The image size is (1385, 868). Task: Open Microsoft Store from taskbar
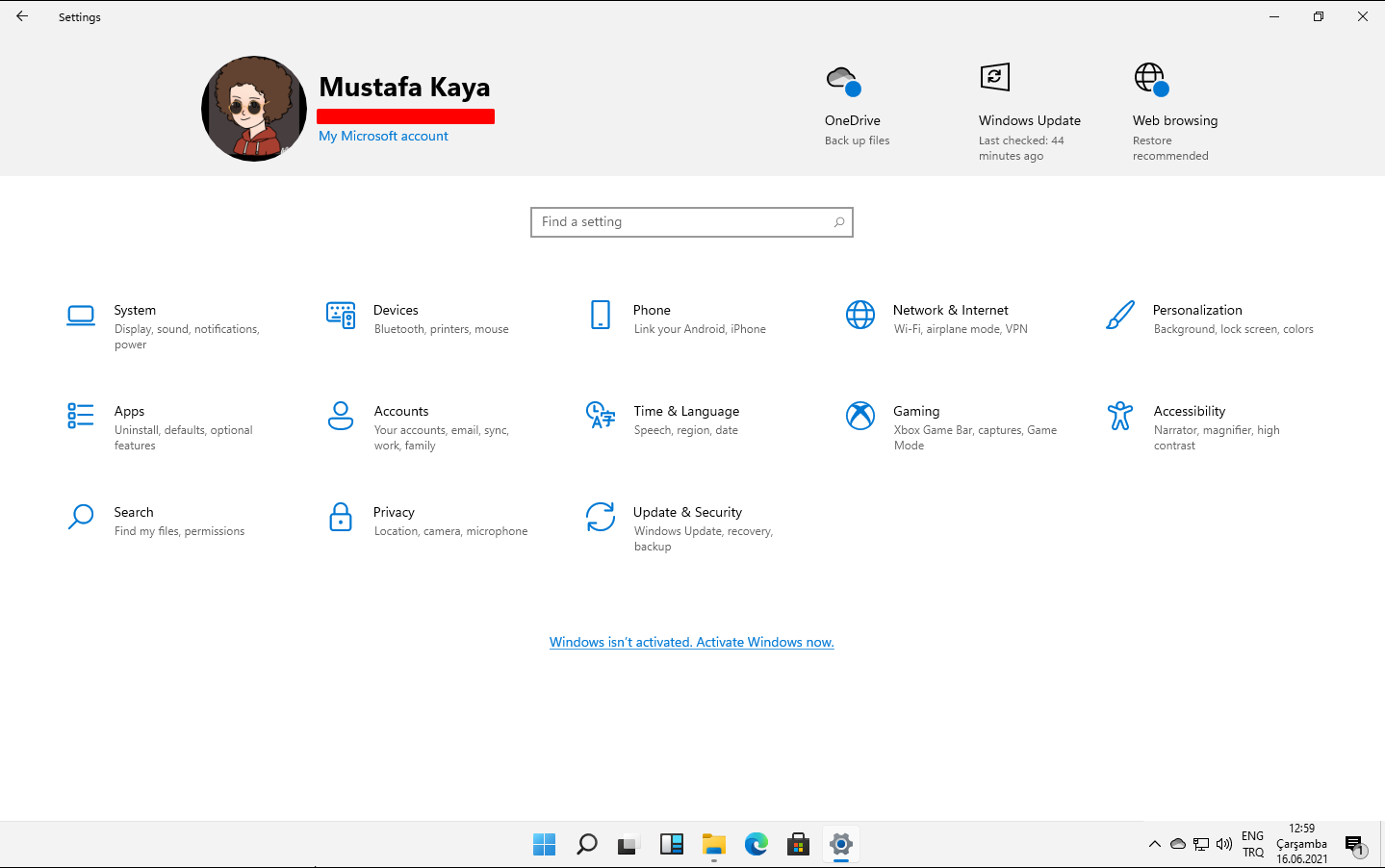(x=799, y=845)
